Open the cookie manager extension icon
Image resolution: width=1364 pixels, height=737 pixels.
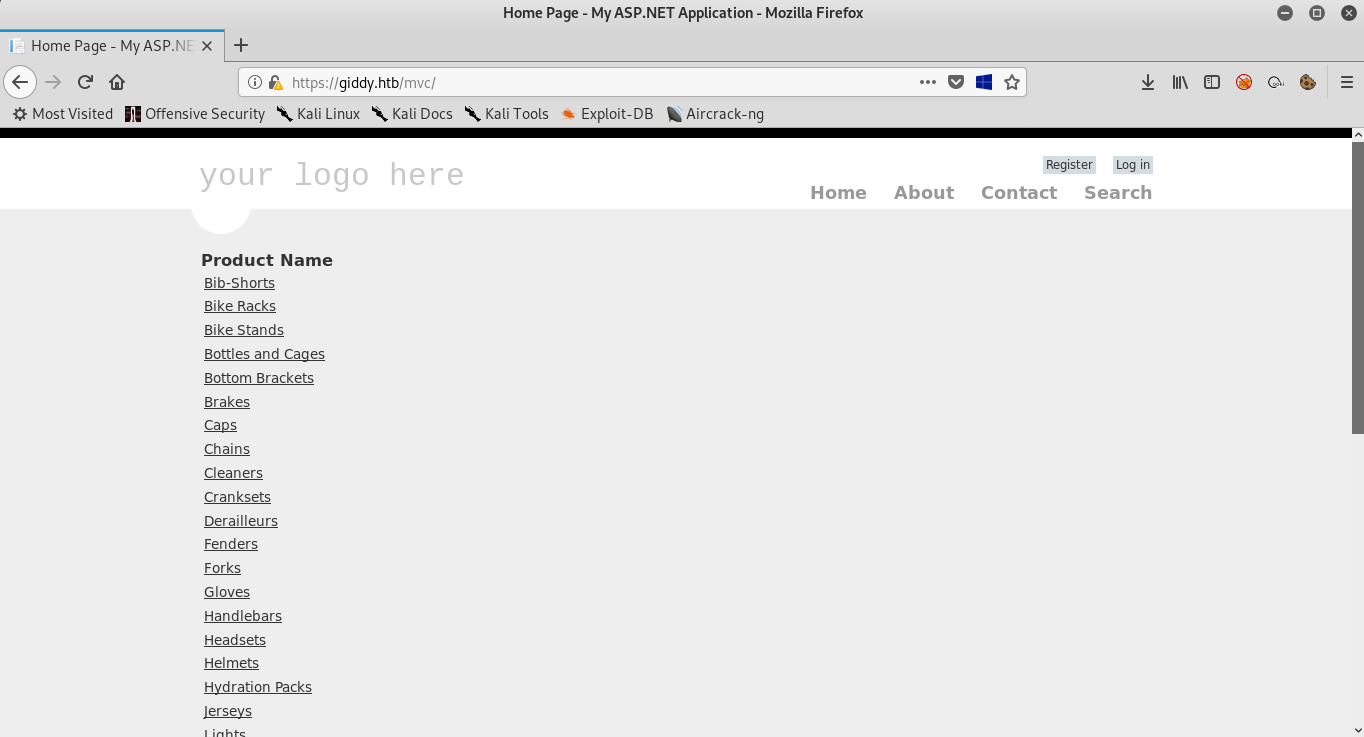click(x=1307, y=82)
